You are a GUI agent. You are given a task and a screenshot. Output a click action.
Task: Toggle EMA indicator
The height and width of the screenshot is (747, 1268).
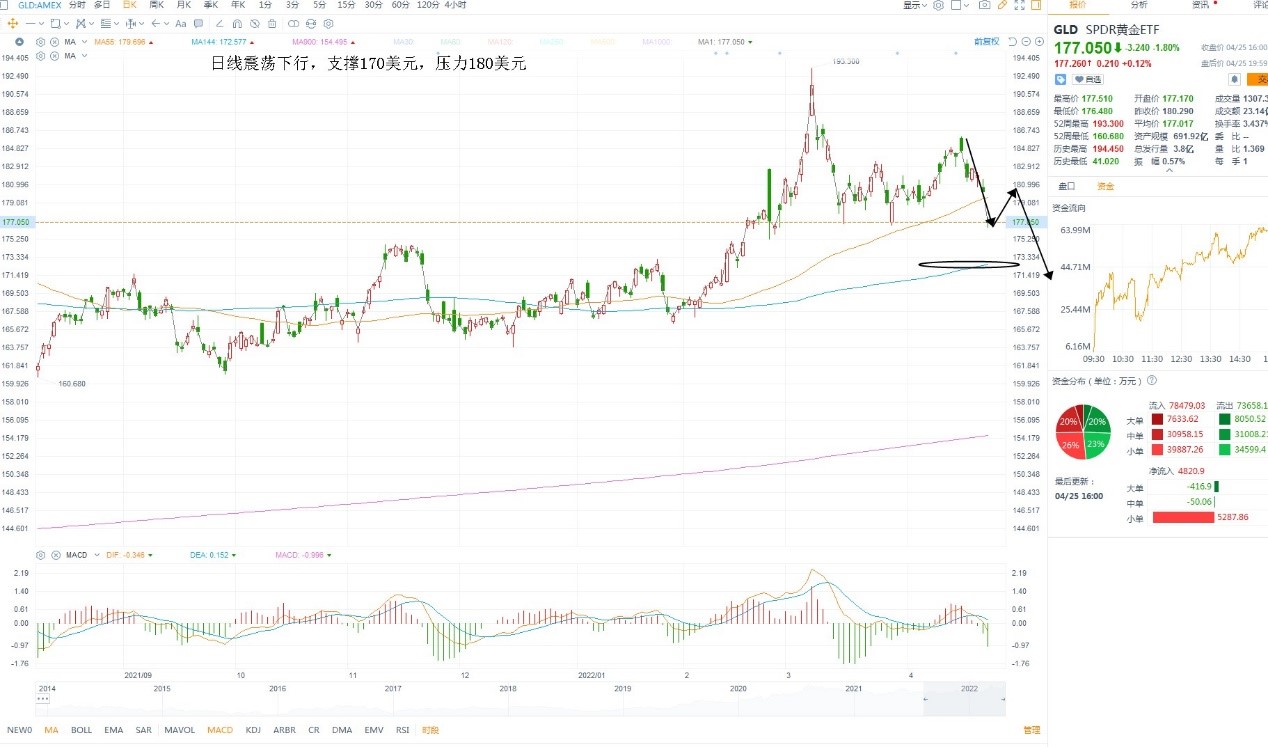pyautogui.click(x=113, y=730)
